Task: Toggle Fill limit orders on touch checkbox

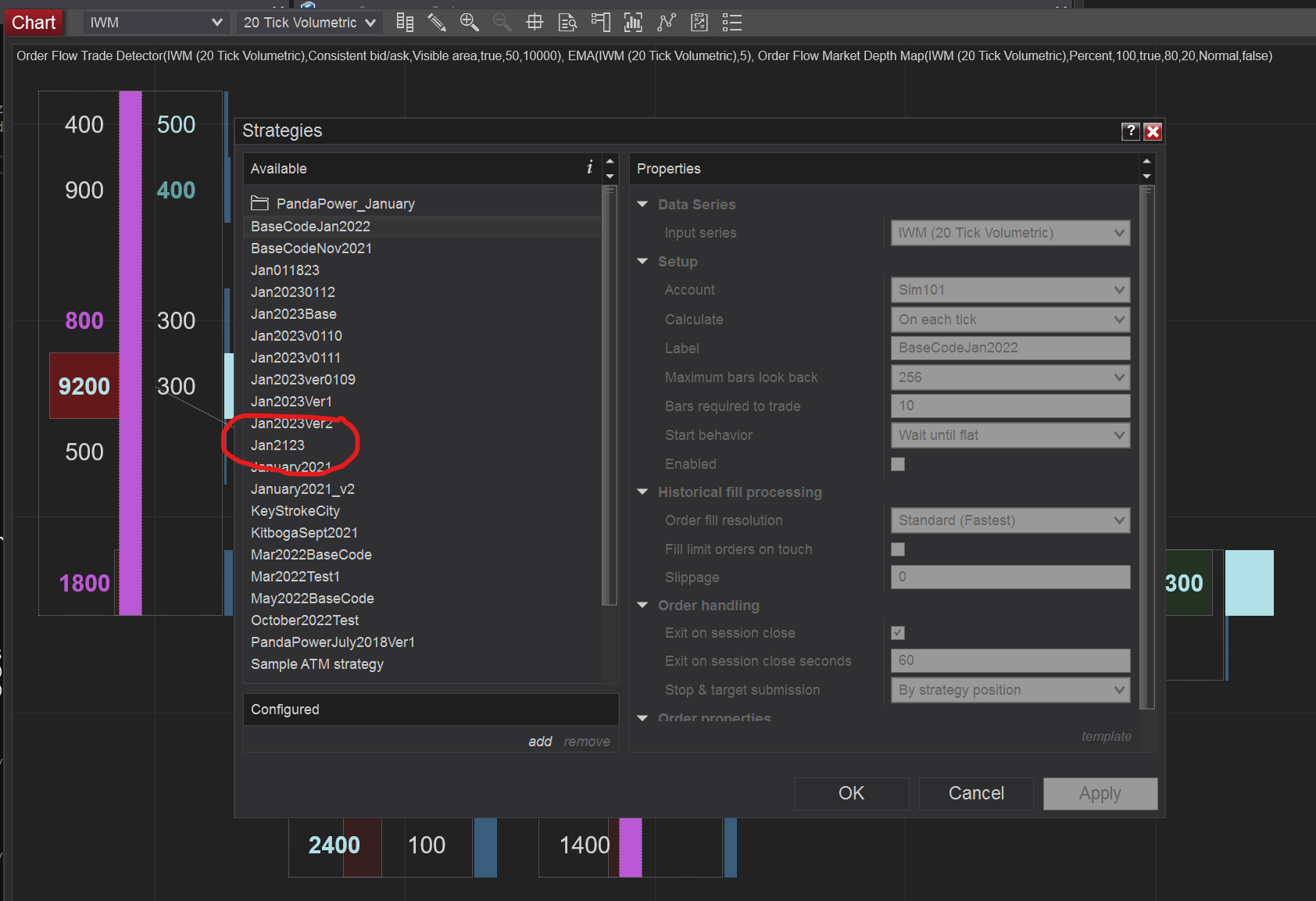Action: click(x=898, y=549)
